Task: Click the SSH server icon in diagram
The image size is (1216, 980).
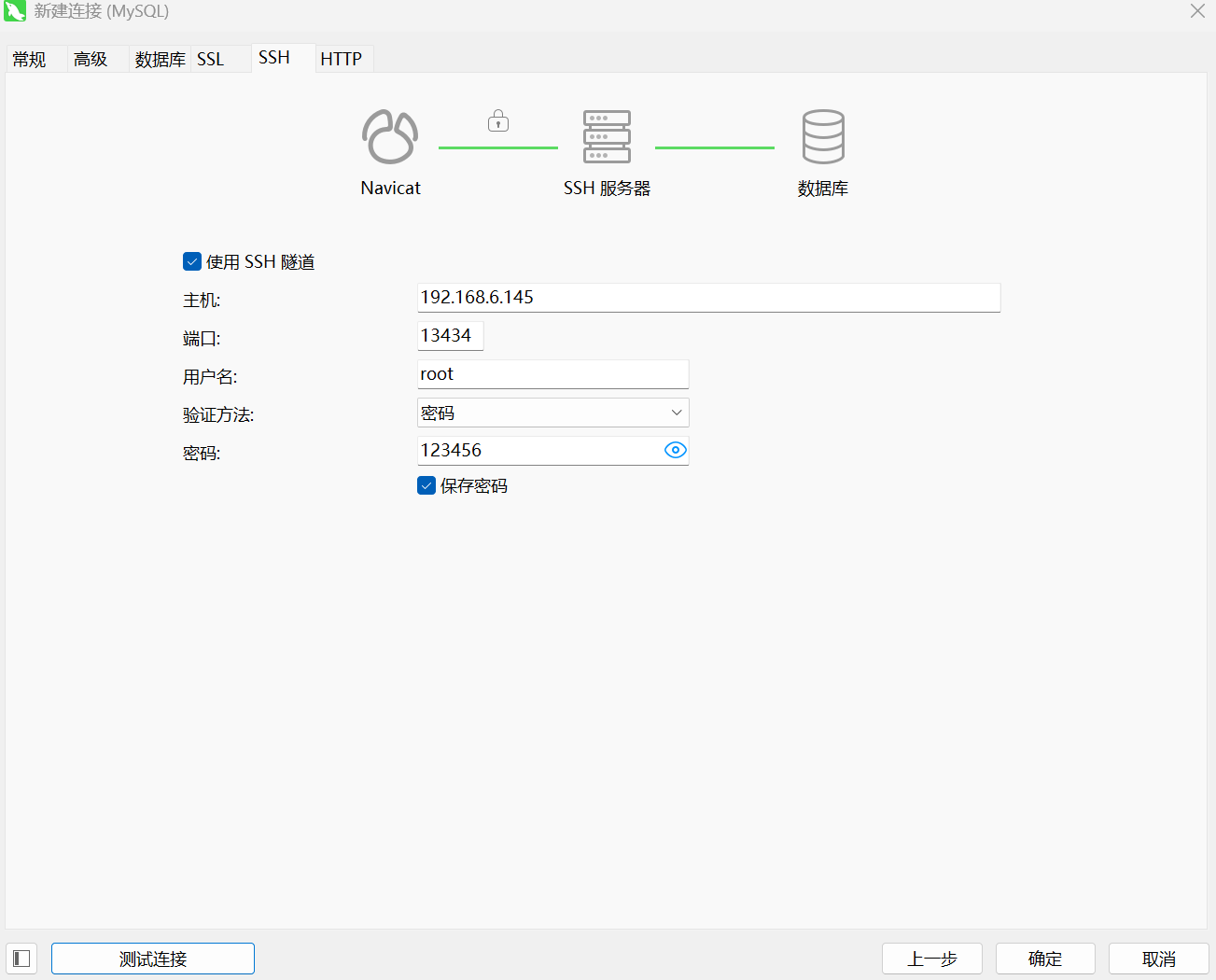Action: [607, 136]
